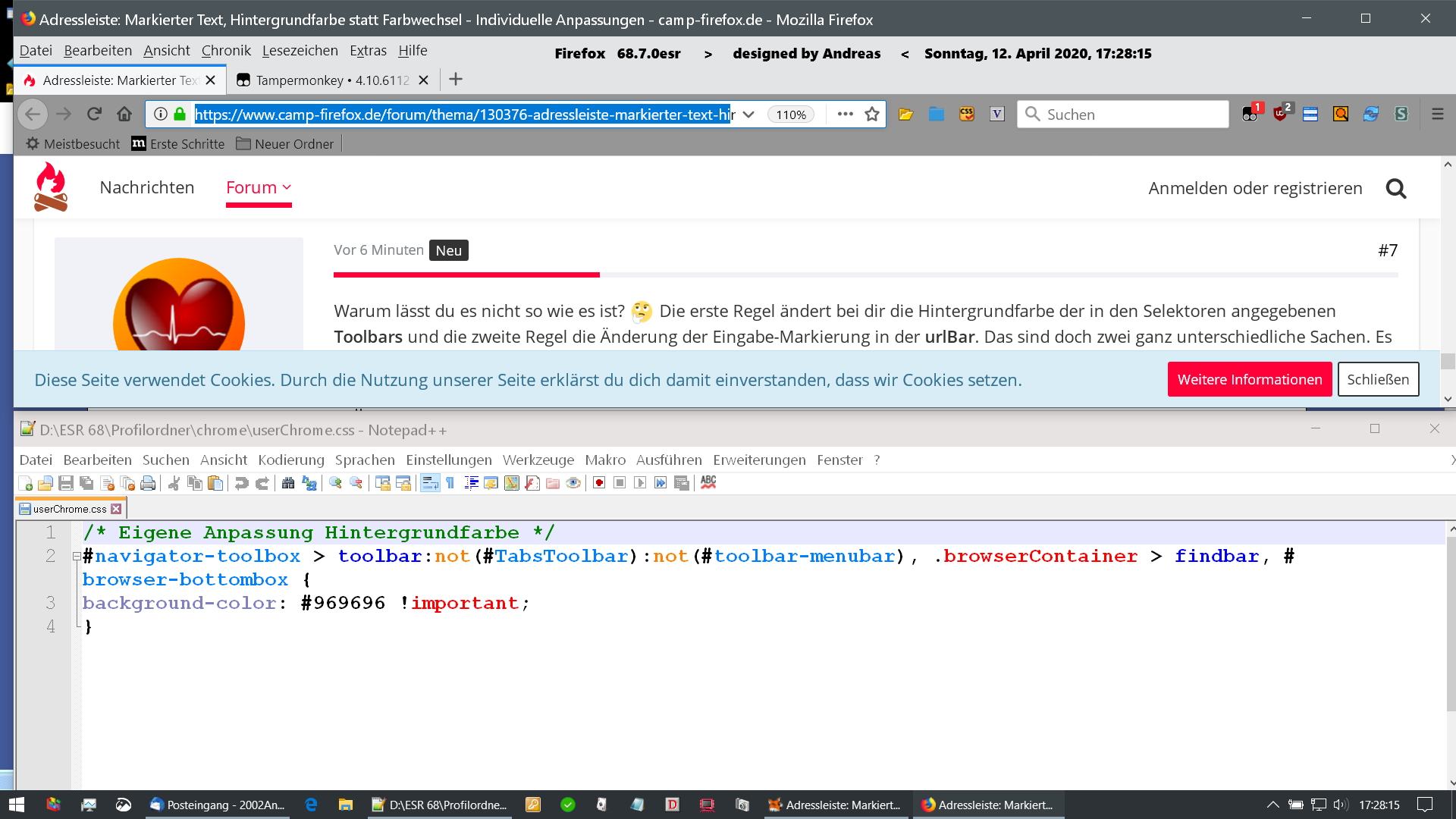Bookmark the page with star icon
This screenshot has width=1456, height=819.
[x=872, y=114]
